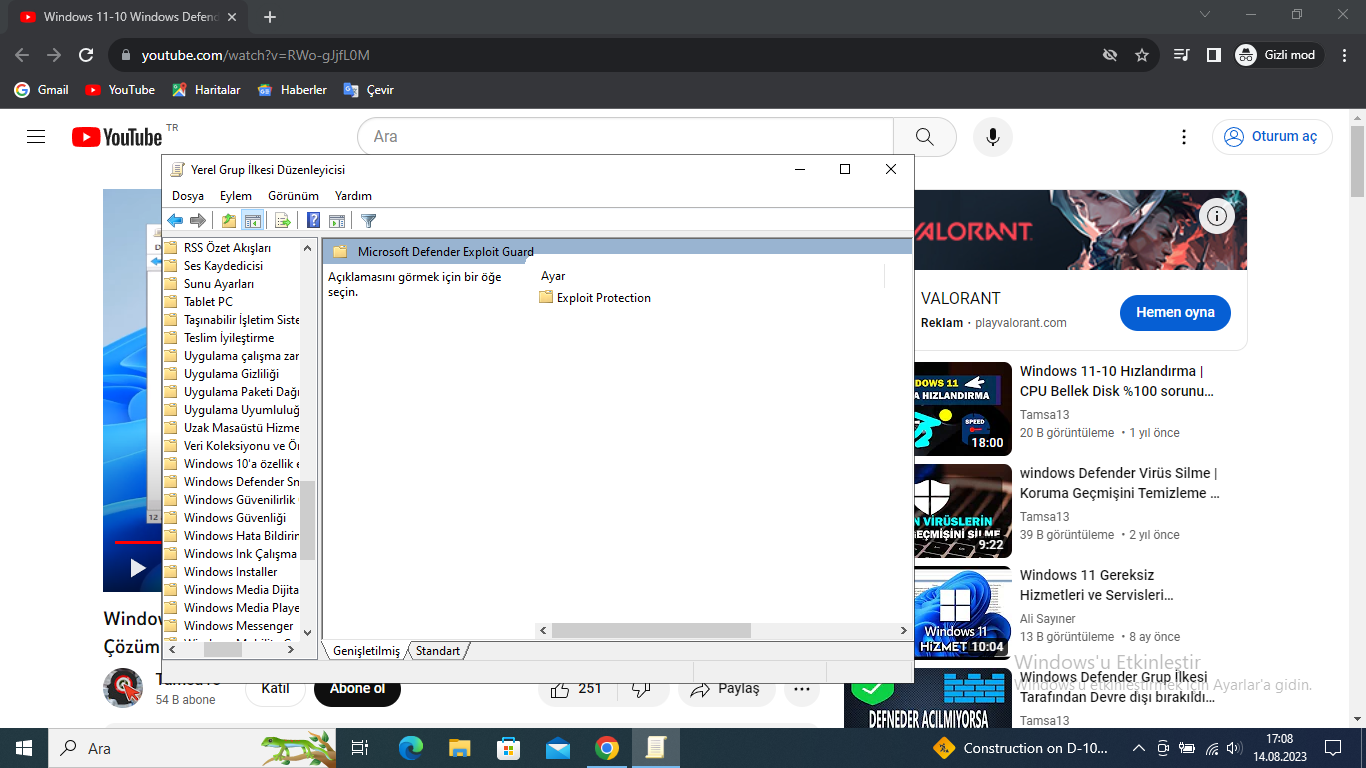Select Ses Kaydedicisi in the policy tree

223,266
